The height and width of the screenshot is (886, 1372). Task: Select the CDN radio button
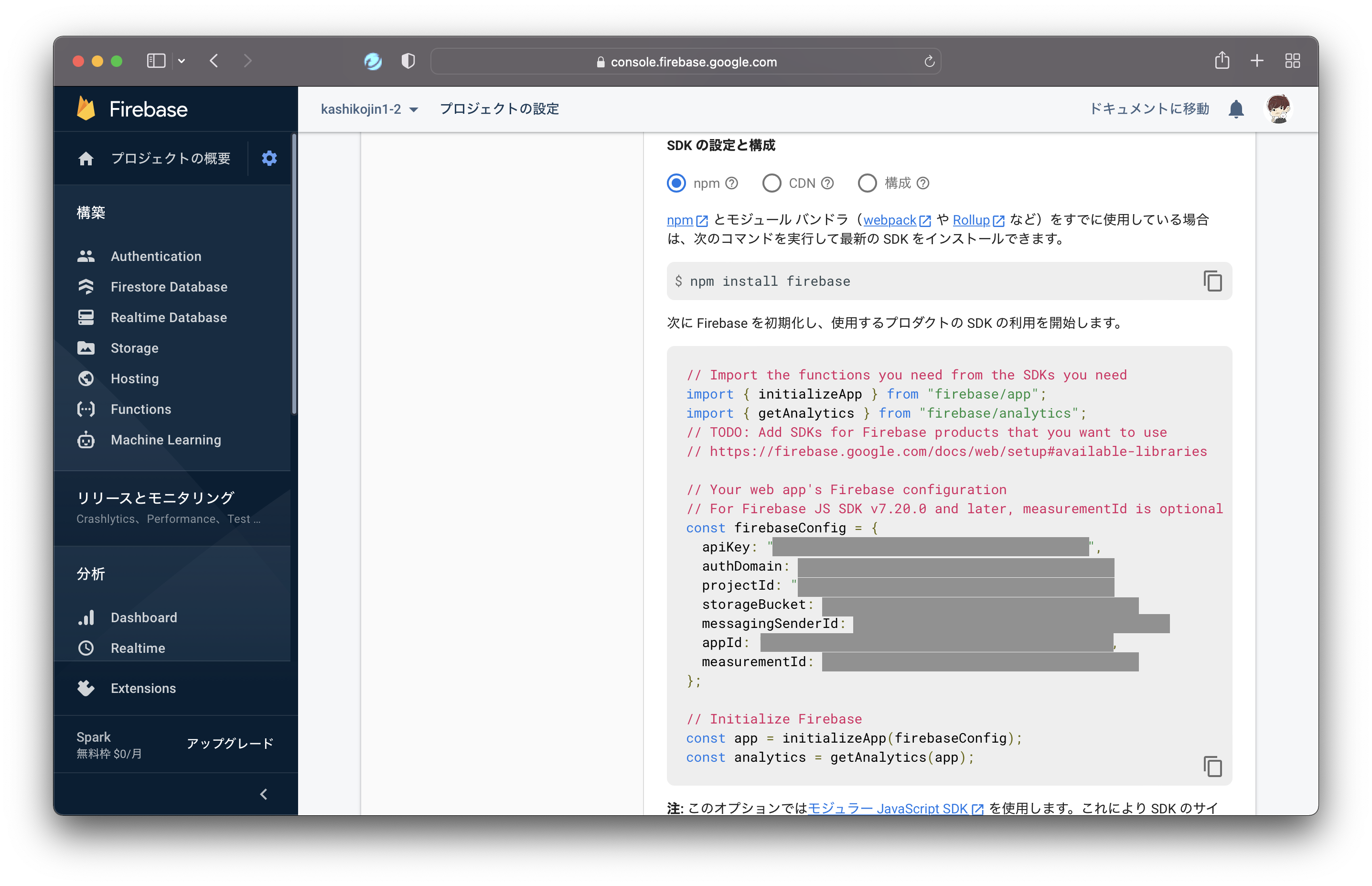[772, 183]
